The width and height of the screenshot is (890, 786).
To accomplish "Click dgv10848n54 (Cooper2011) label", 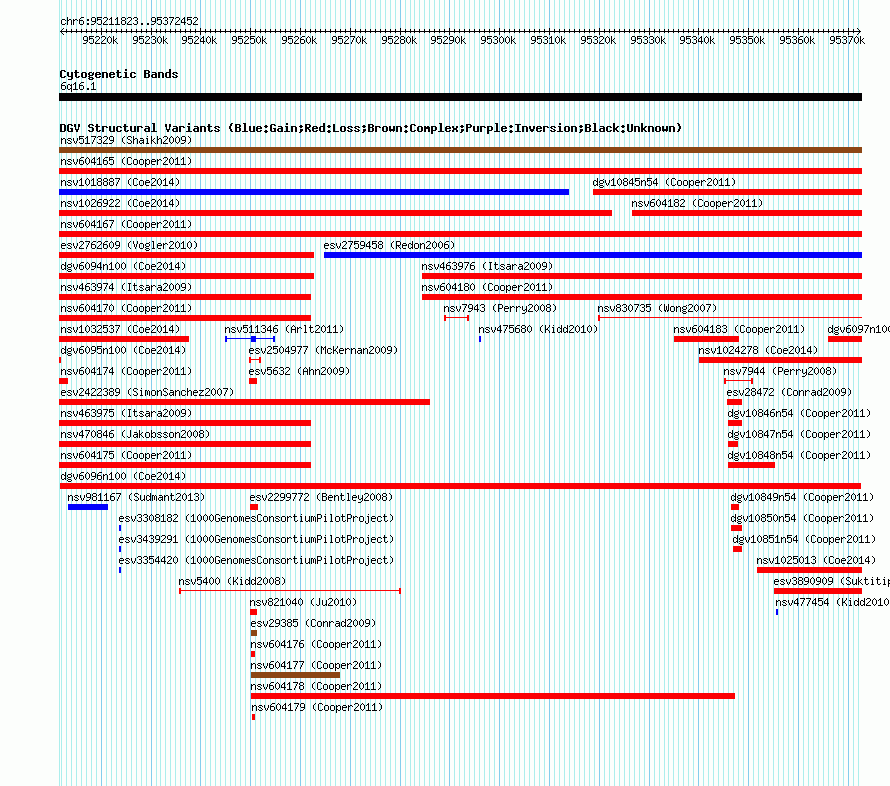I will [x=799, y=455].
